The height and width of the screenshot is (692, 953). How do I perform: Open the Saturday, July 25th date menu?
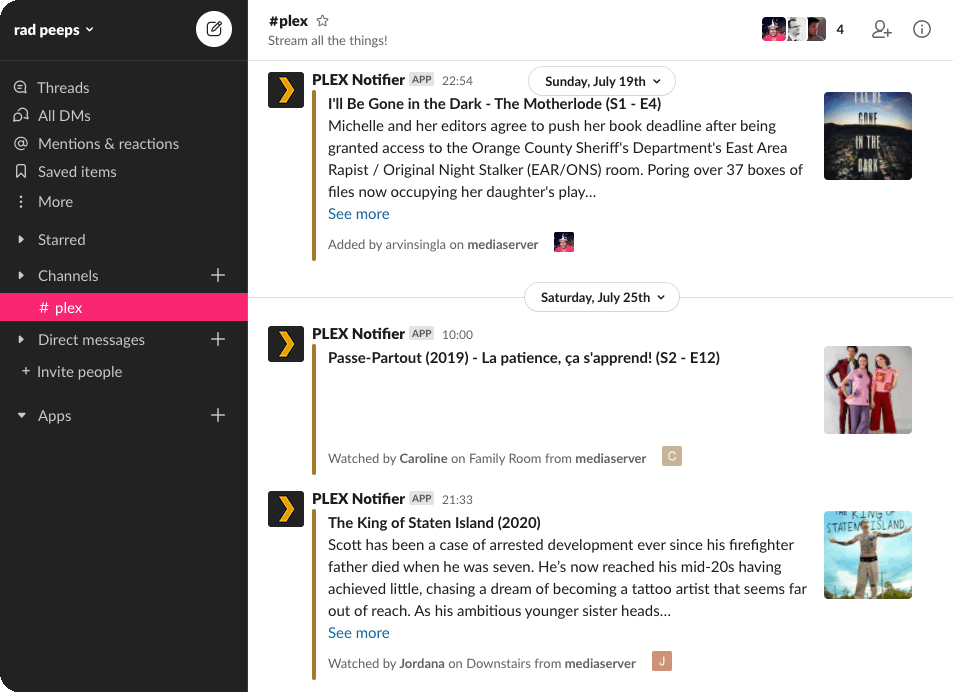click(x=601, y=297)
